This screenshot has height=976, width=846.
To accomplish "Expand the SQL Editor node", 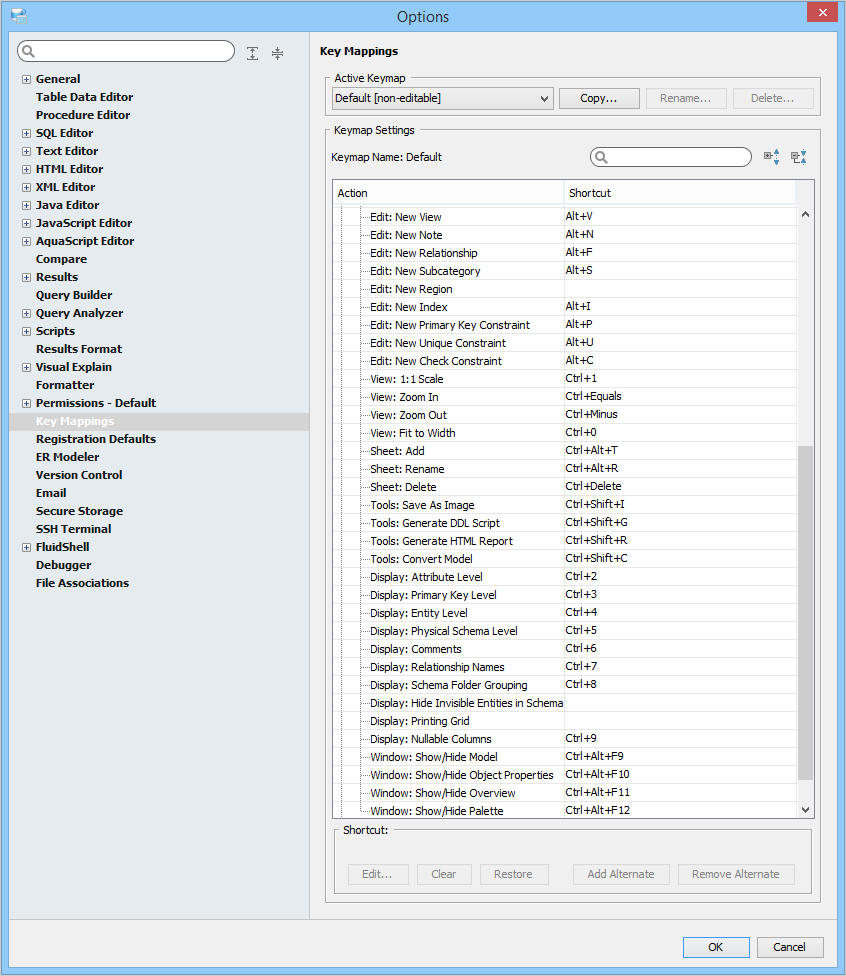I will [26, 133].
